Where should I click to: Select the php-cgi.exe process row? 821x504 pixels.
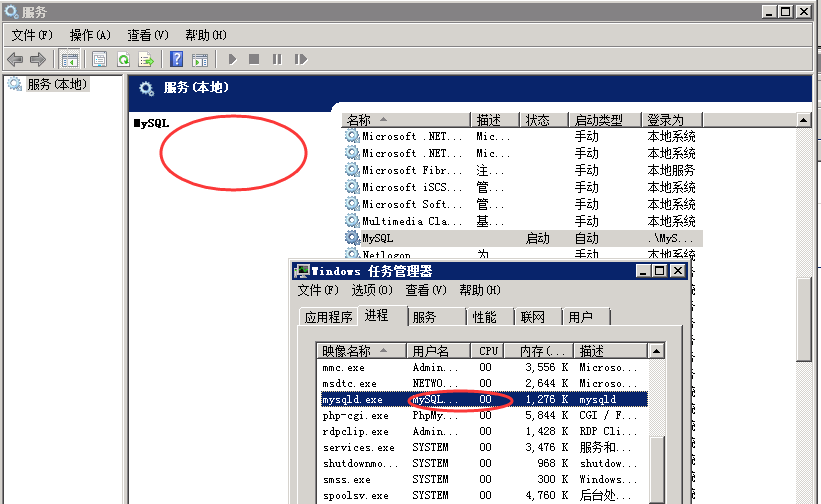point(483,416)
